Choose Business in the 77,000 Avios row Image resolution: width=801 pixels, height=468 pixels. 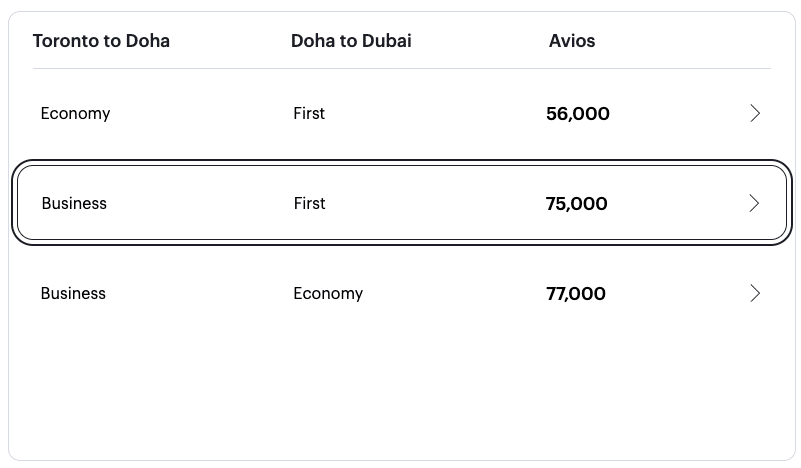pyautogui.click(x=73, y=294)
